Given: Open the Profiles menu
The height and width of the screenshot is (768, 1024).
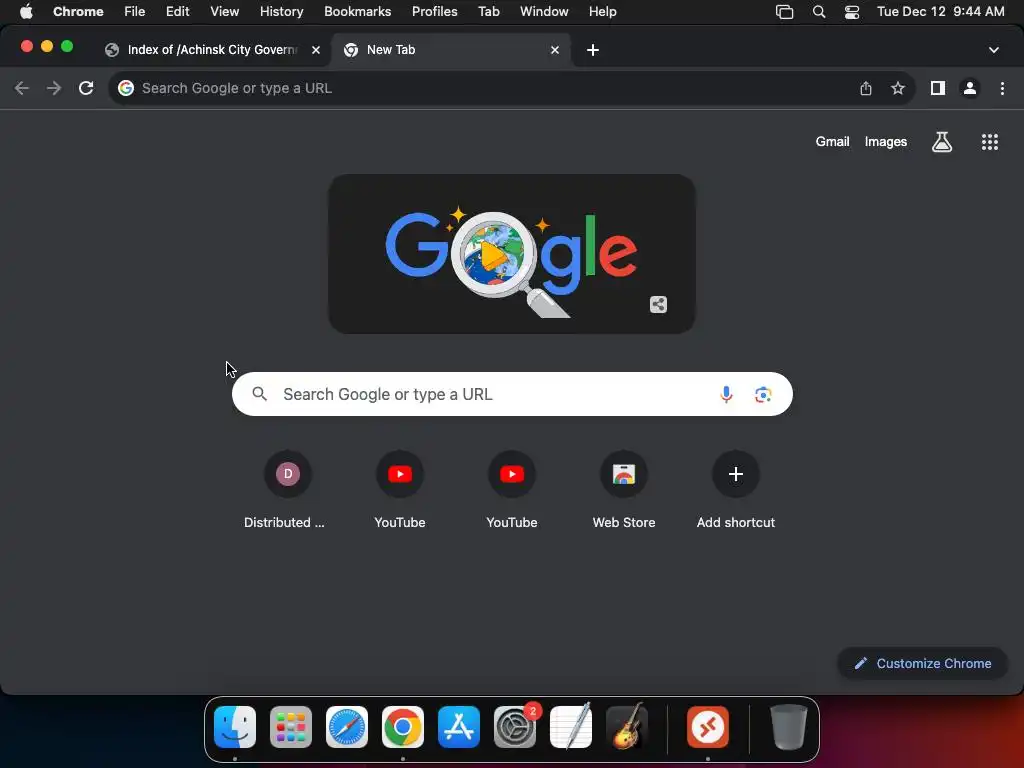Looking at the screenshot, I should 434,11.
